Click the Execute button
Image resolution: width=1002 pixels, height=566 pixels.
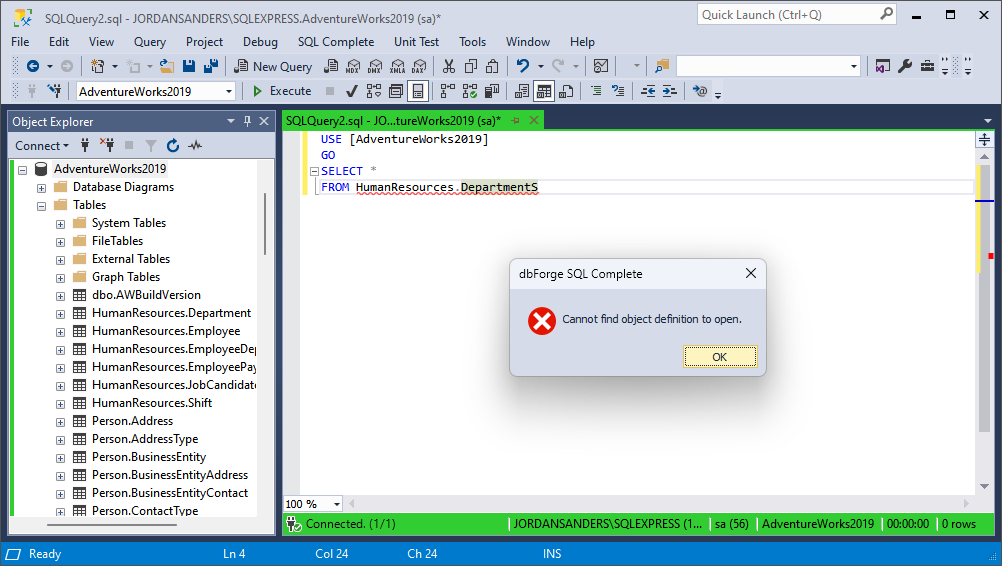tap(282, 91)
